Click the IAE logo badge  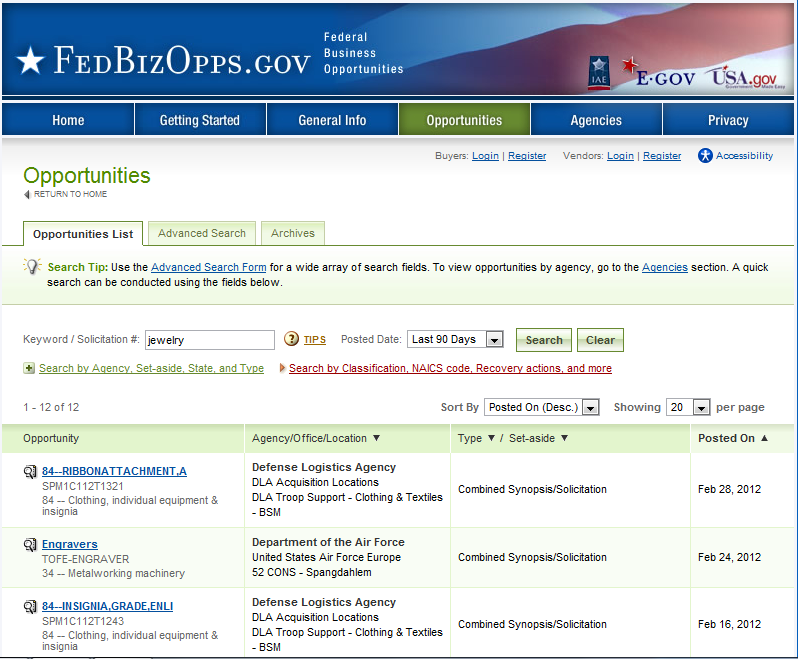(599, 73)
